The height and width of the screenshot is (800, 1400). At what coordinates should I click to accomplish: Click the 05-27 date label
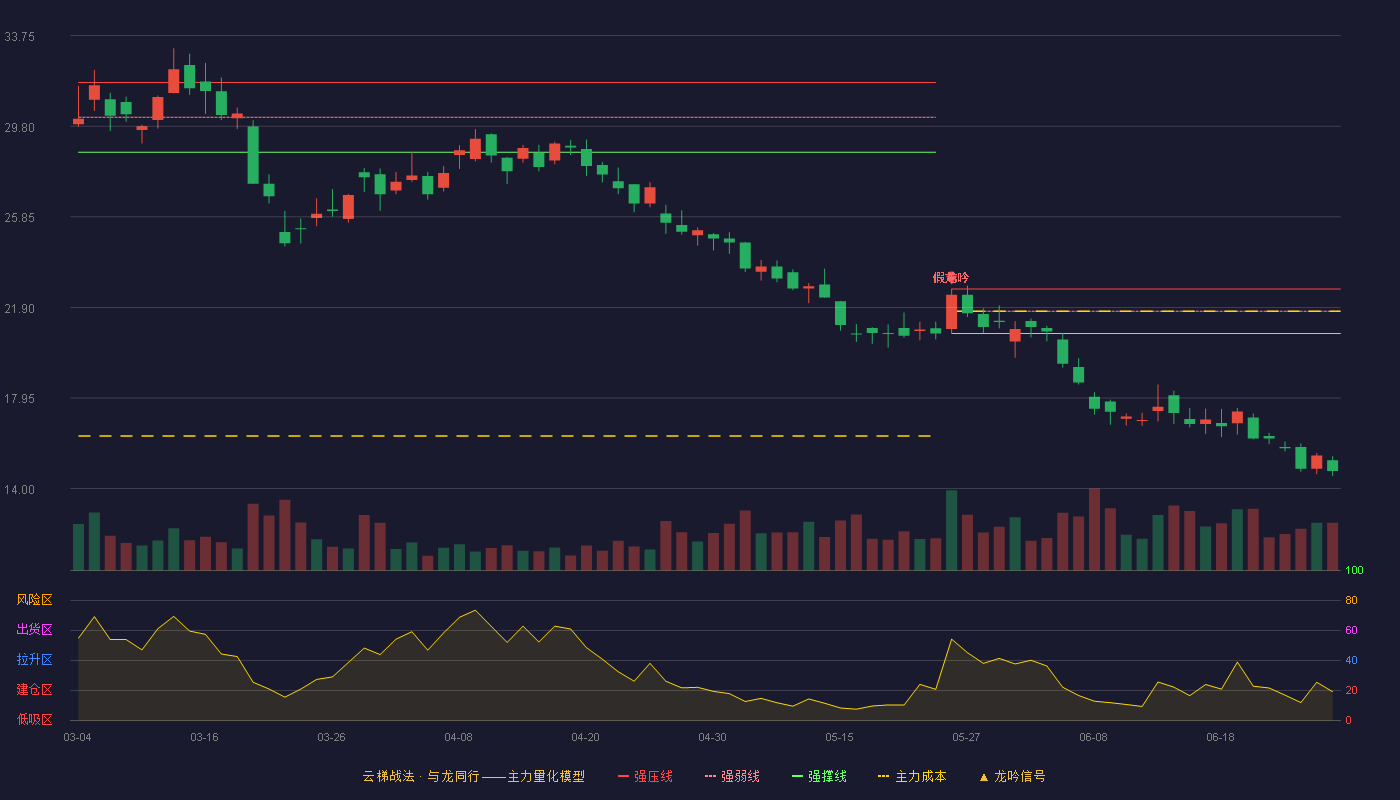click(x=966, y=737)
